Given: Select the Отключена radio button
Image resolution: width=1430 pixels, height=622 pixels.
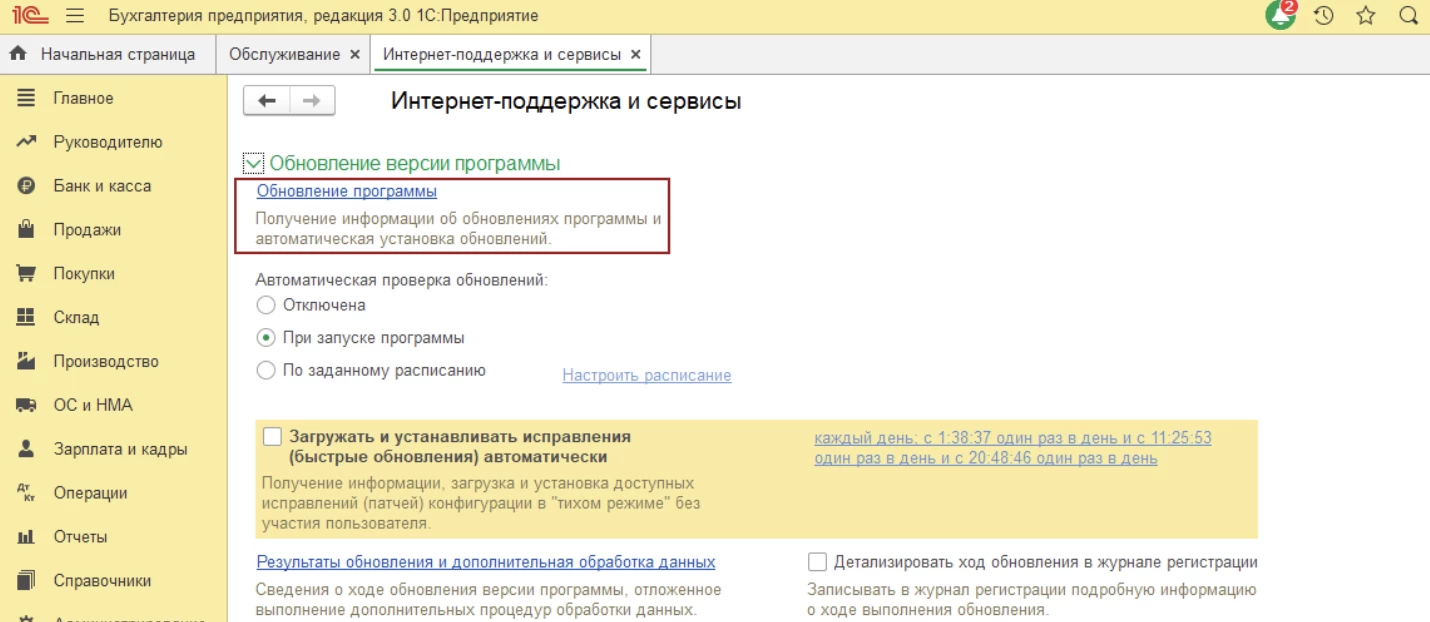Looking at the screenshot, I should (266, 305).
